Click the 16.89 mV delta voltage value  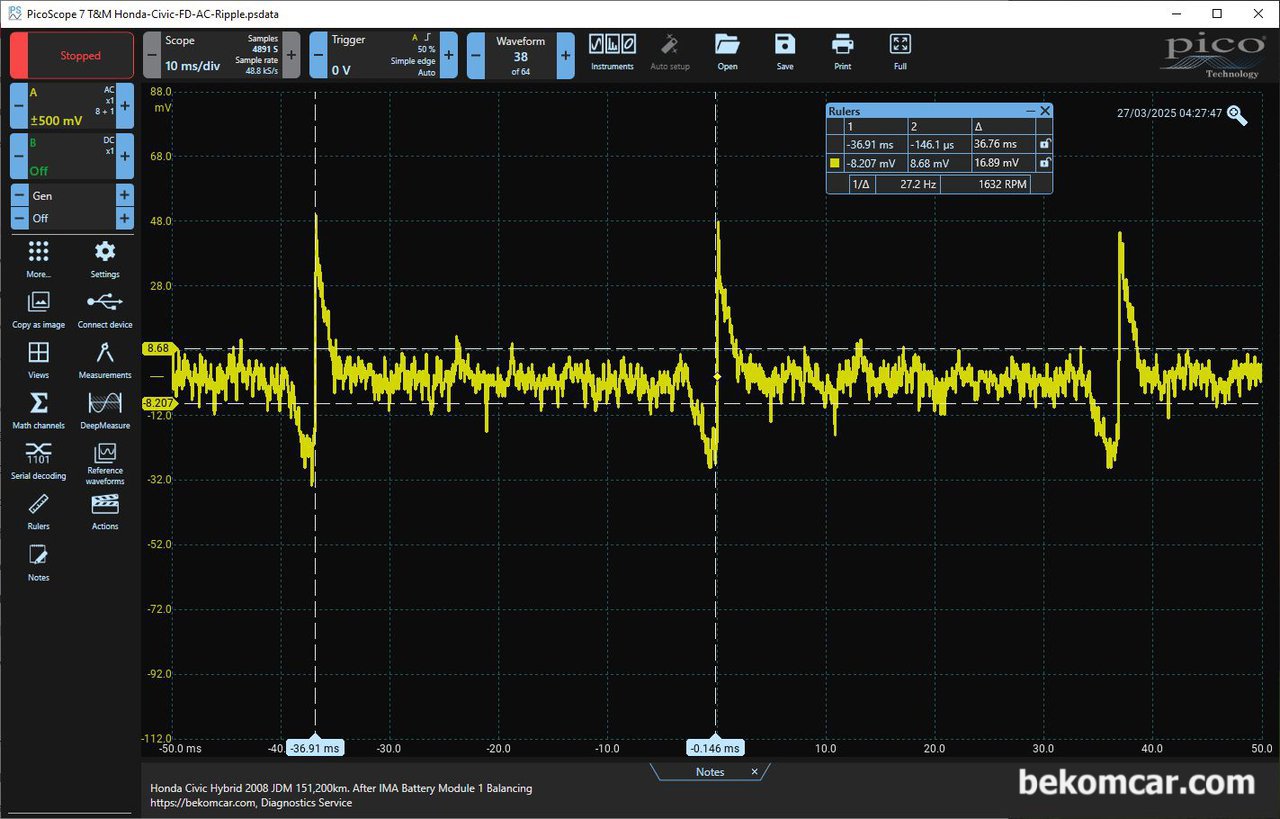click(996, 163)
